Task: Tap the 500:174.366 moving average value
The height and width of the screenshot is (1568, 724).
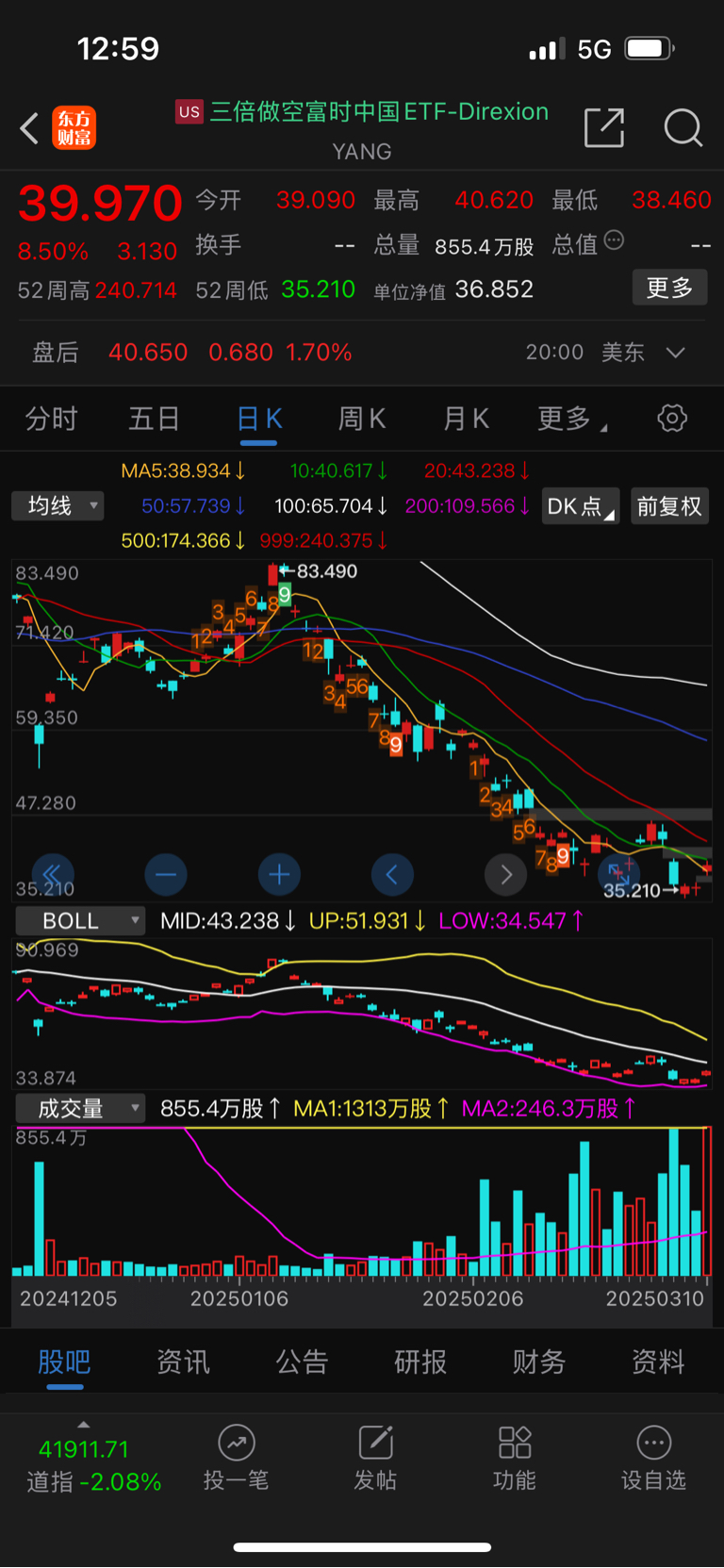Action: 184,541
